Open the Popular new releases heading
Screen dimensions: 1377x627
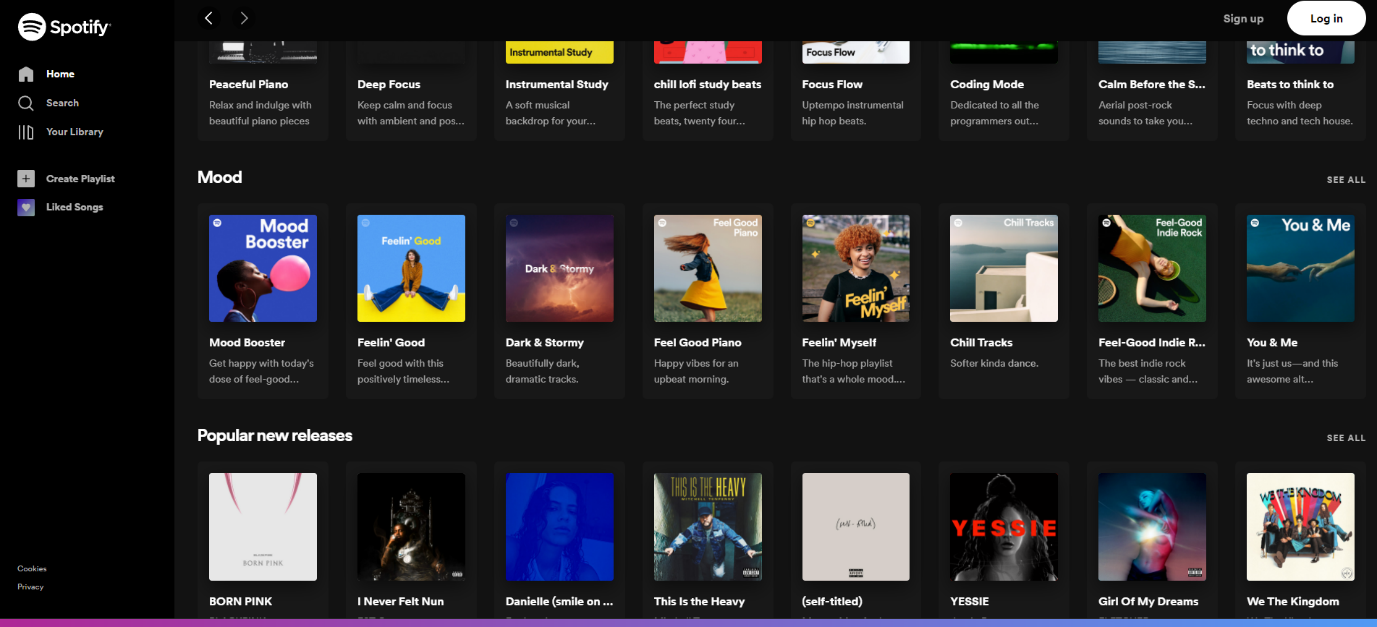pos(275,435)
